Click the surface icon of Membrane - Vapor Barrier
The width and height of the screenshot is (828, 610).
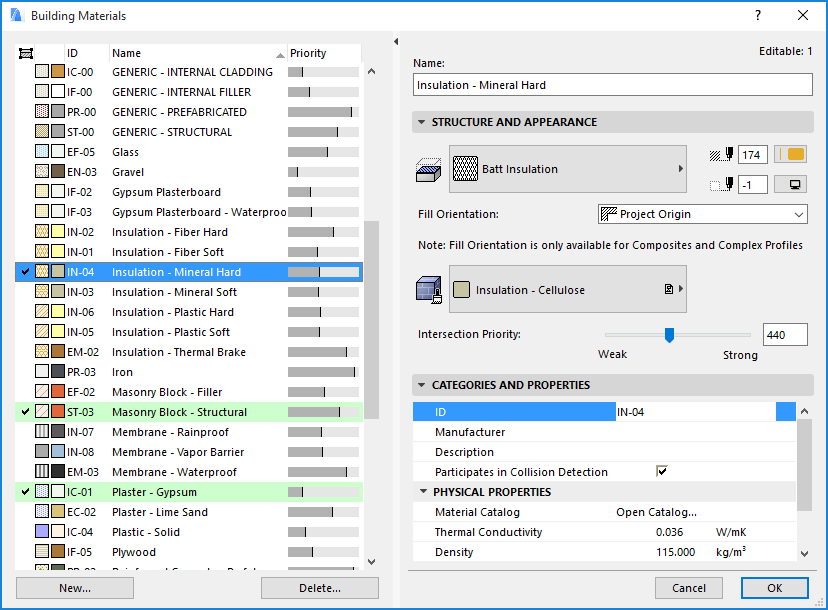pos(58,452)
